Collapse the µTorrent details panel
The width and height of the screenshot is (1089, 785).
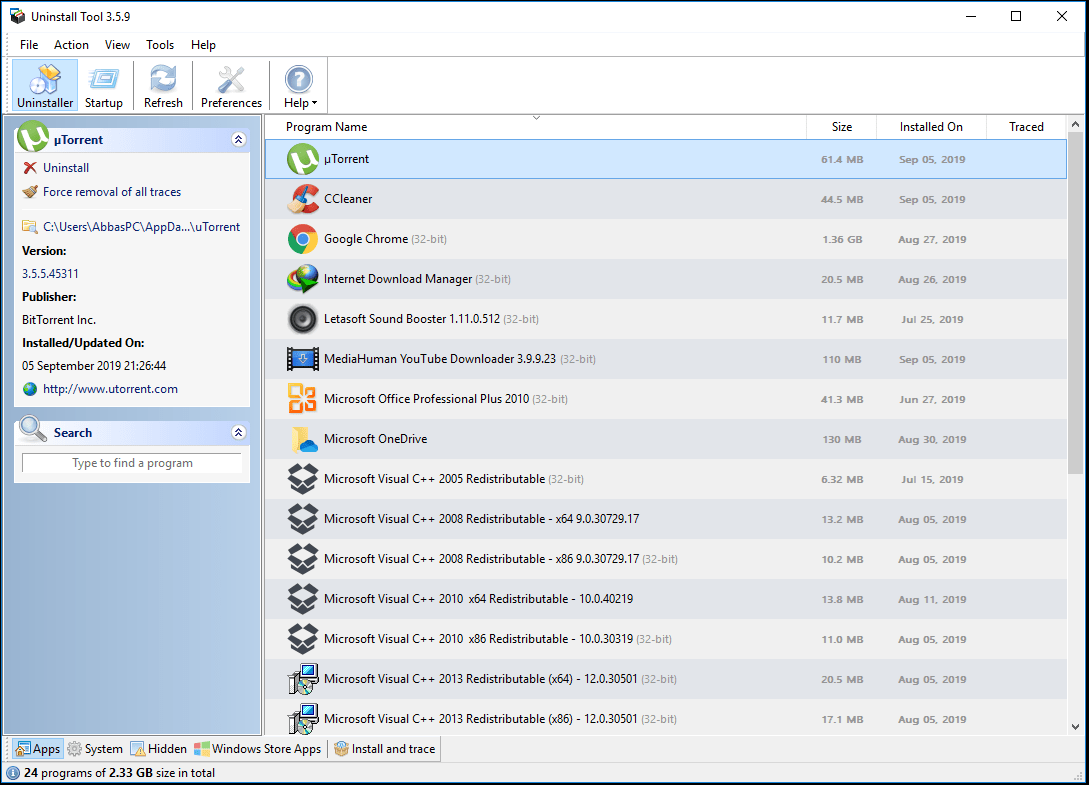pyautogui.click(x=238, y=140)
